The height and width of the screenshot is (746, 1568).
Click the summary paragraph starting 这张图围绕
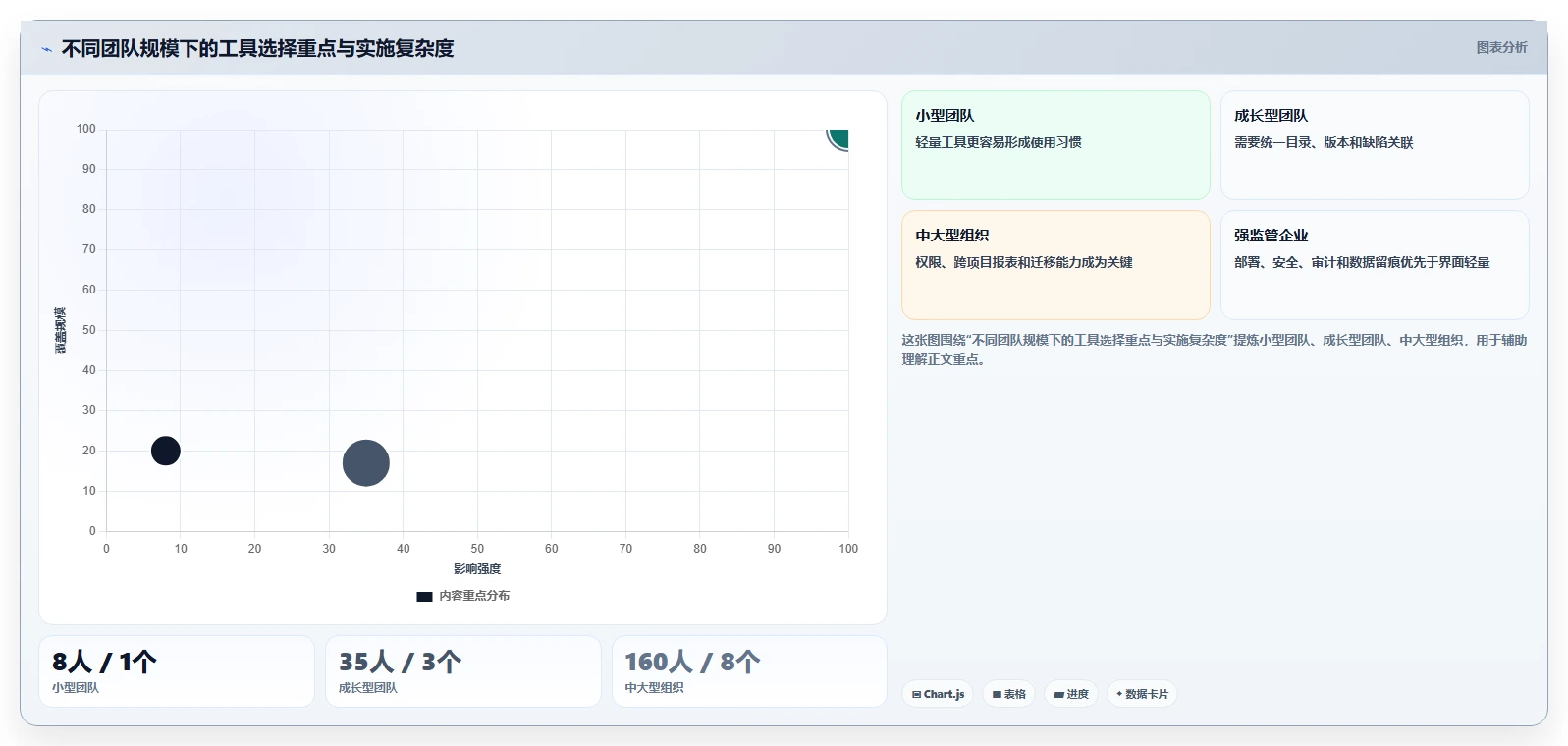tap(1215, 349)
